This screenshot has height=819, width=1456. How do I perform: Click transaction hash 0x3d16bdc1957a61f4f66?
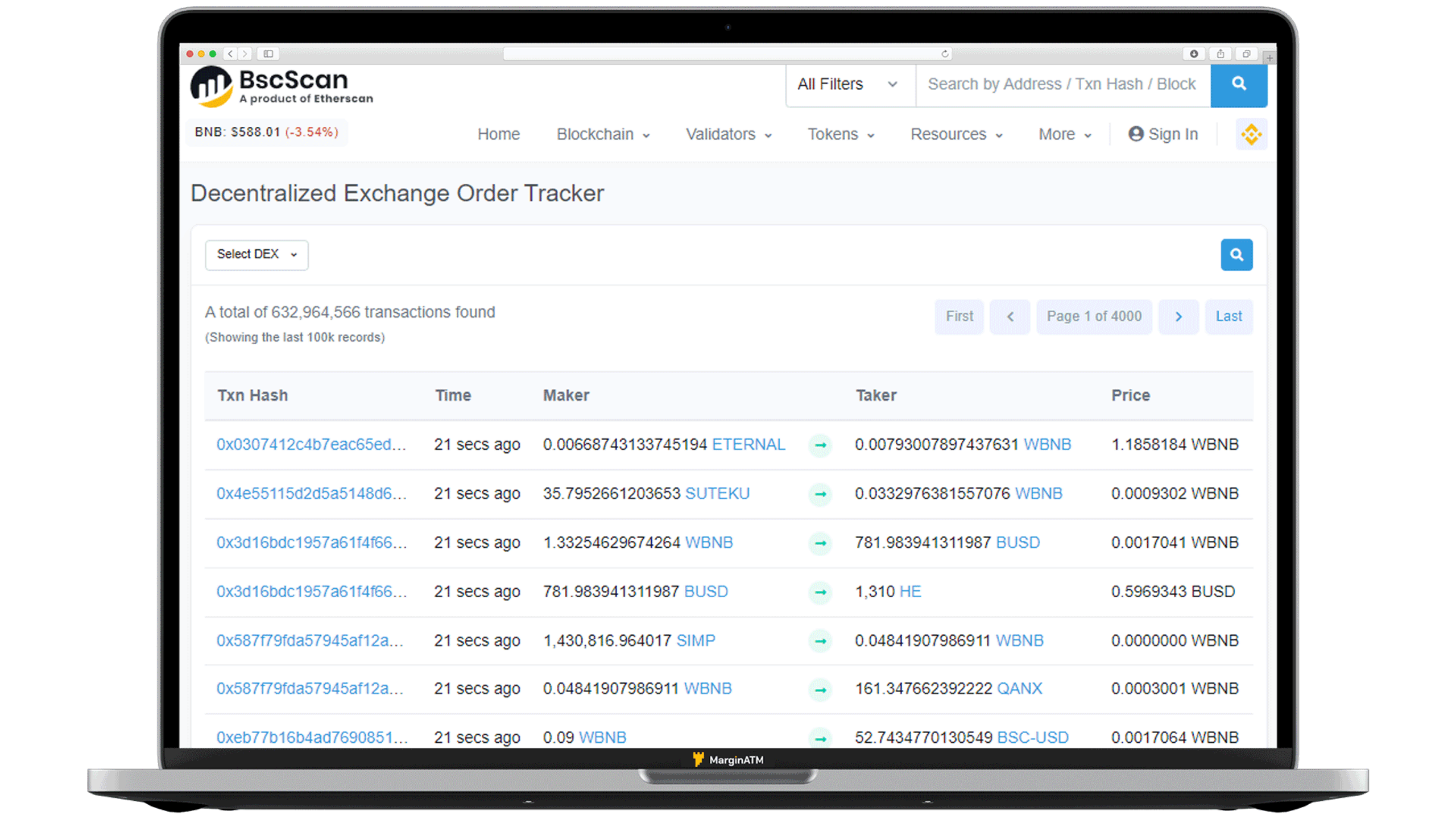(312, 541)
